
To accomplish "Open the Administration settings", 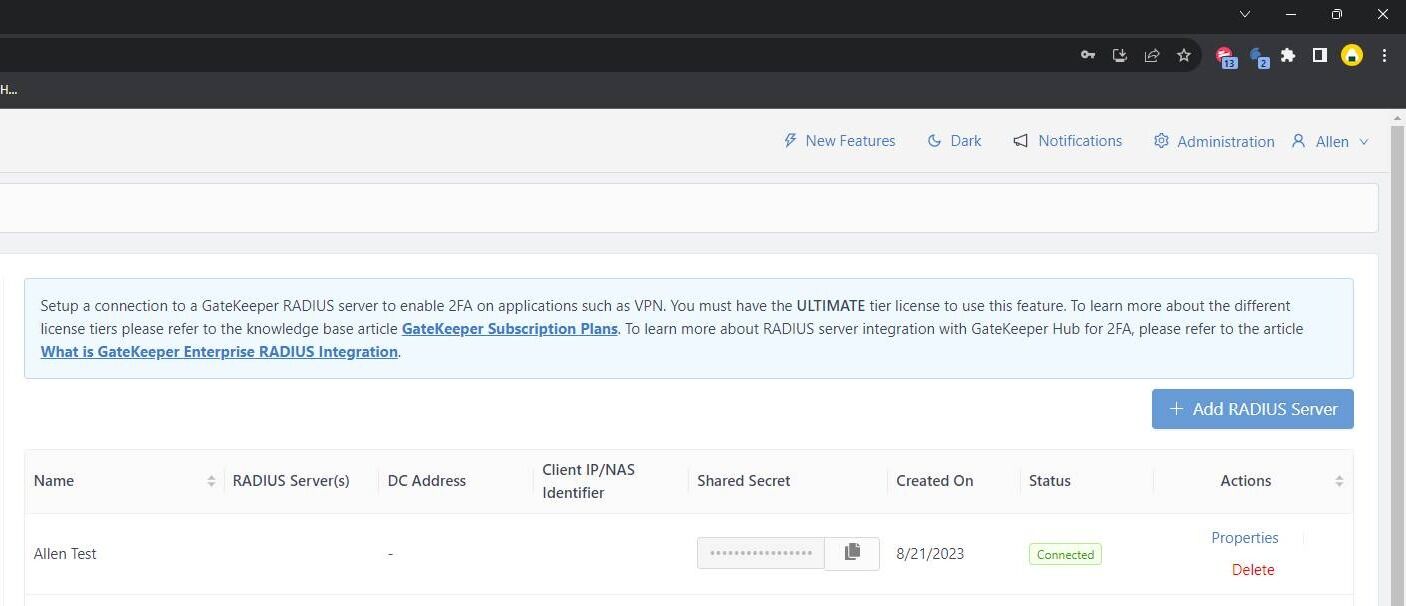I will click(1214, 141).
